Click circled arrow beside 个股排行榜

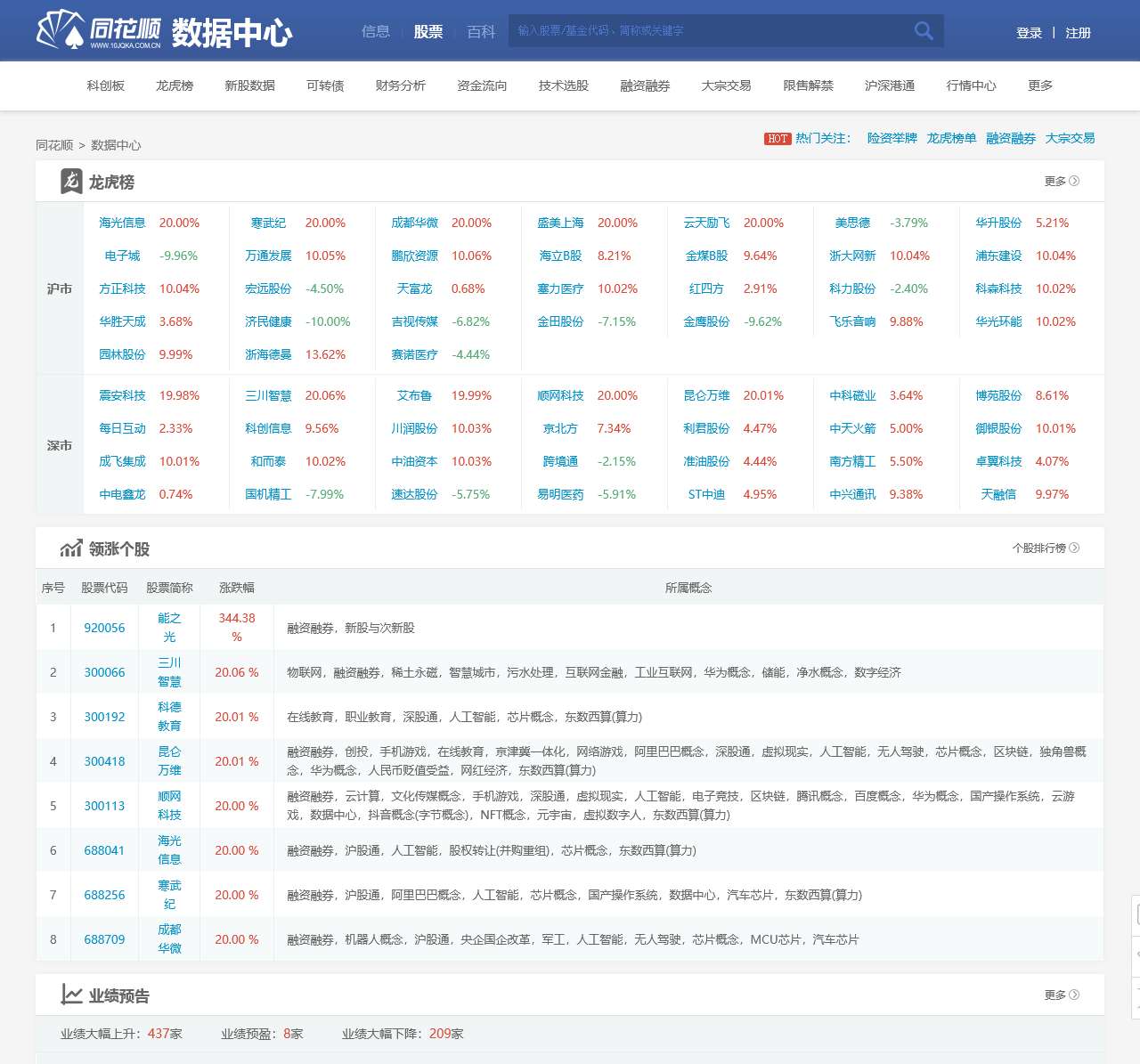tap(1074, 548)
